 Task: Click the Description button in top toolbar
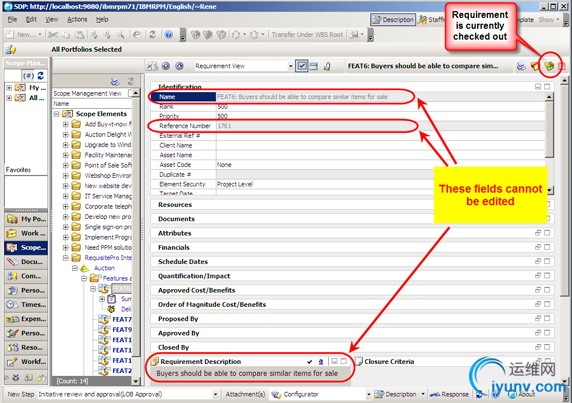pyautogui.click(x=393, y=20)
